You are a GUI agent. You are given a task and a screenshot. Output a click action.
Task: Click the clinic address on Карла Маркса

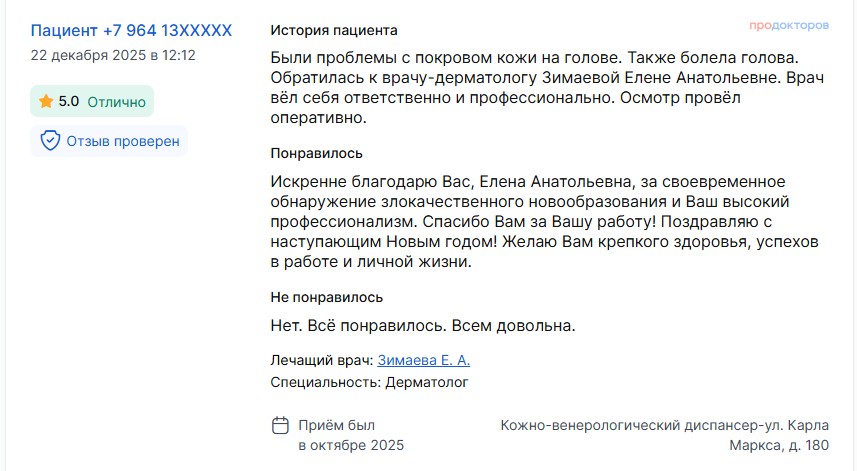[664, 435]
